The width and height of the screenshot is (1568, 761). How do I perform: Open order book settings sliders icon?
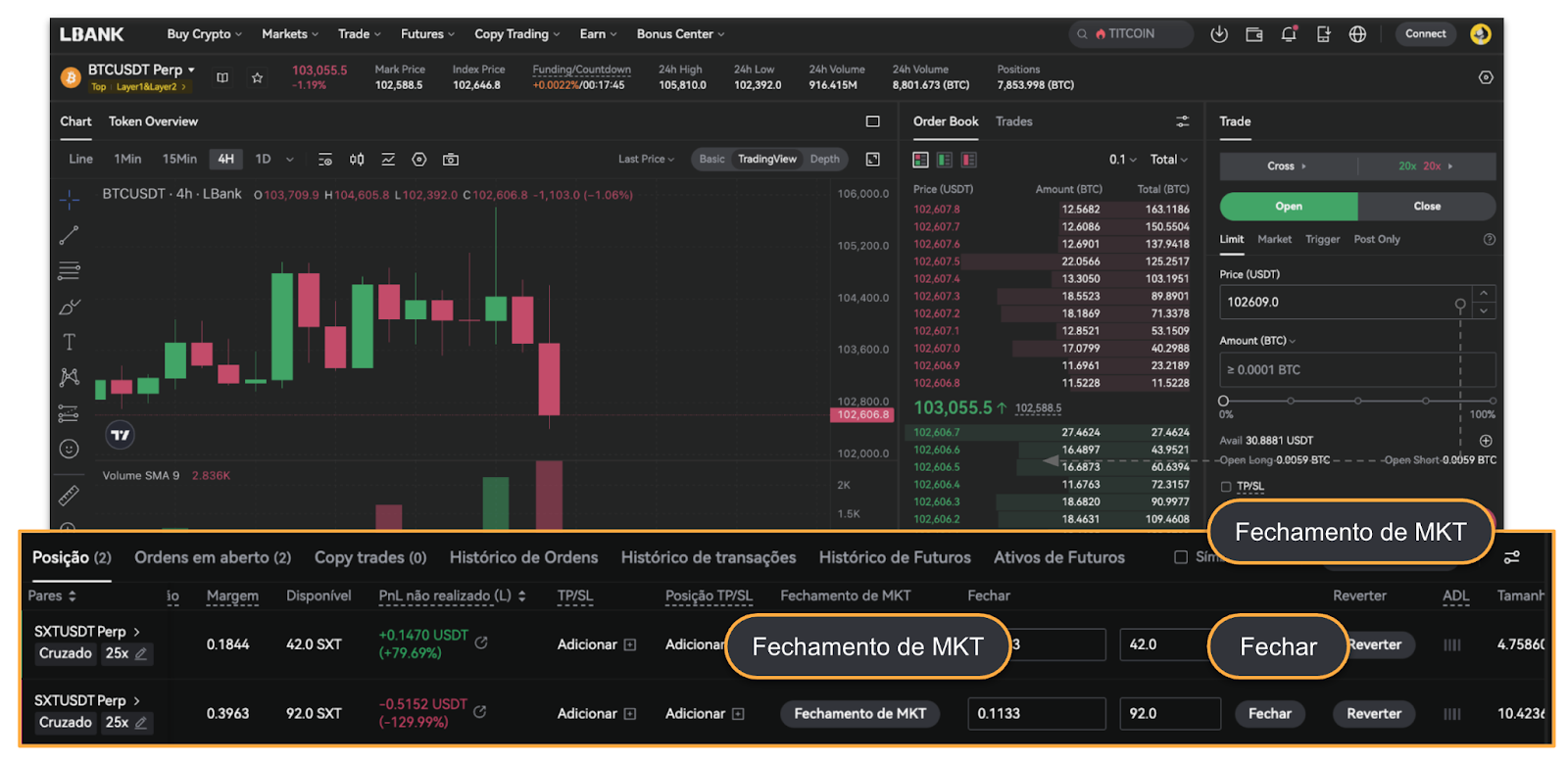tap(1183, 121)
